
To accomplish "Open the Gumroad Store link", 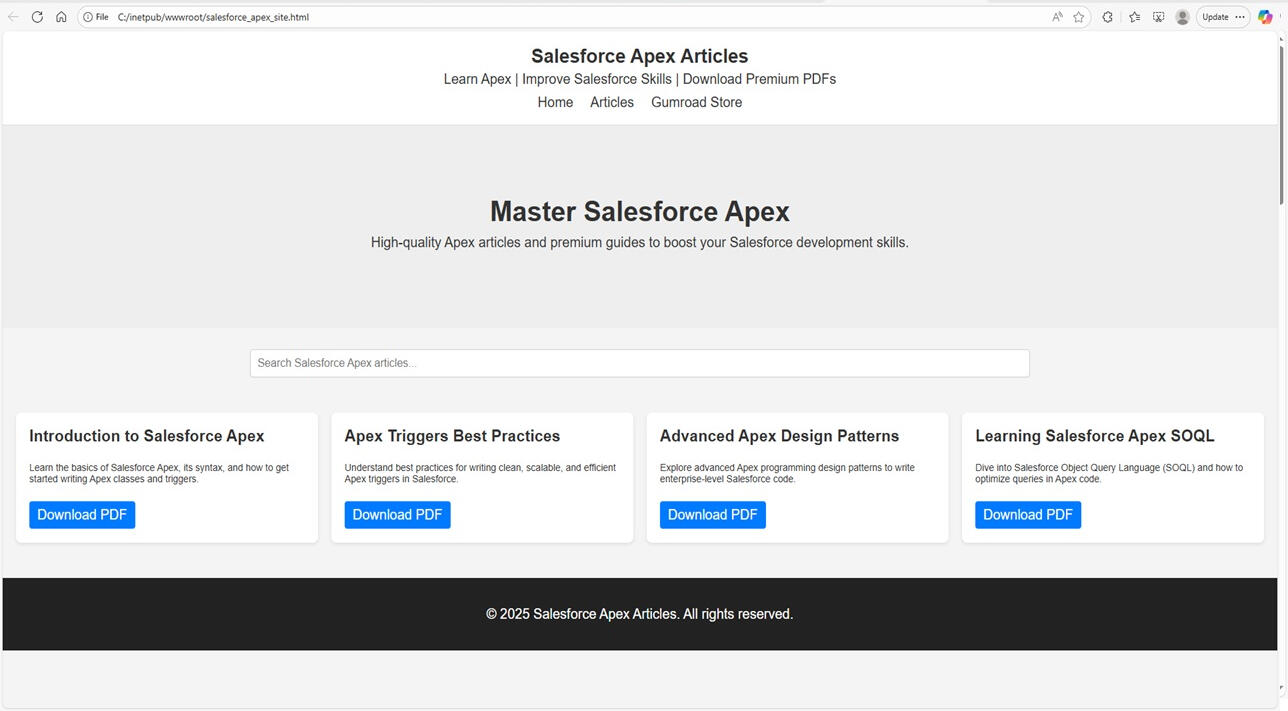I will [696, 102].
